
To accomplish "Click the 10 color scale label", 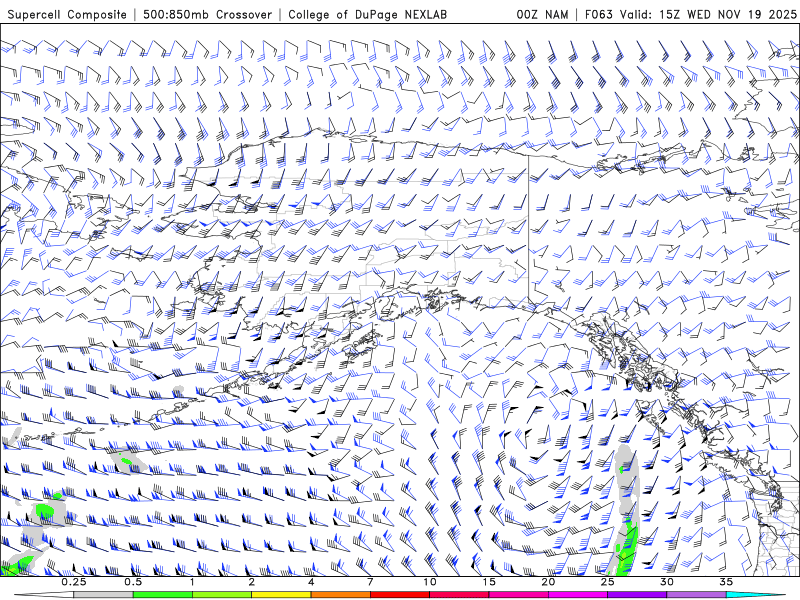I will [x=430, y=582].
